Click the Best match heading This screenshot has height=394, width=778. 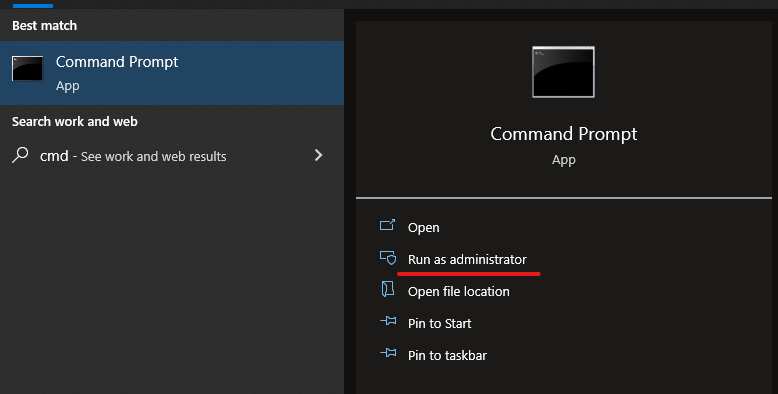click(x=45, y=25)
